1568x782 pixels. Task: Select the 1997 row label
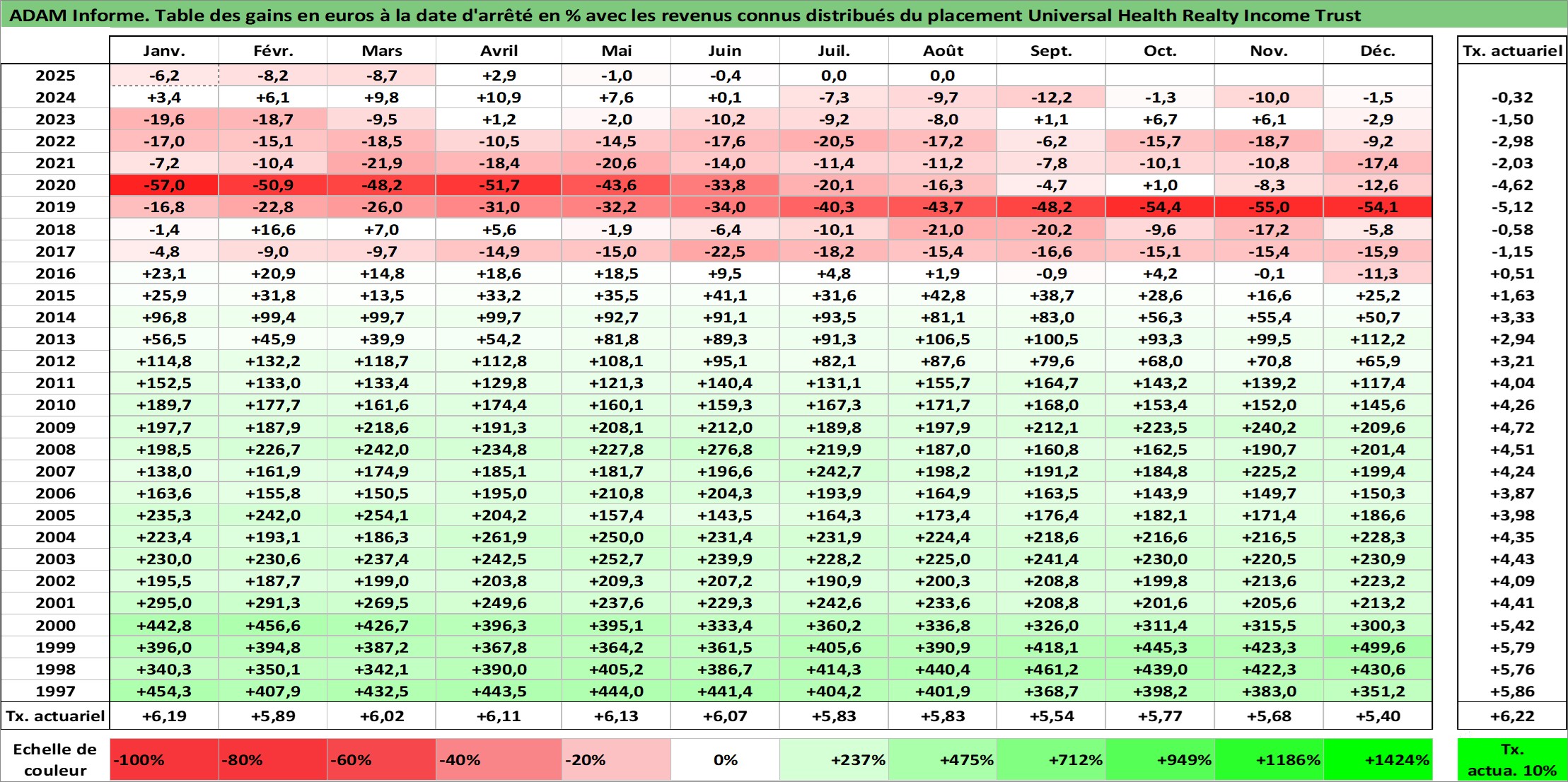[55, 691]
